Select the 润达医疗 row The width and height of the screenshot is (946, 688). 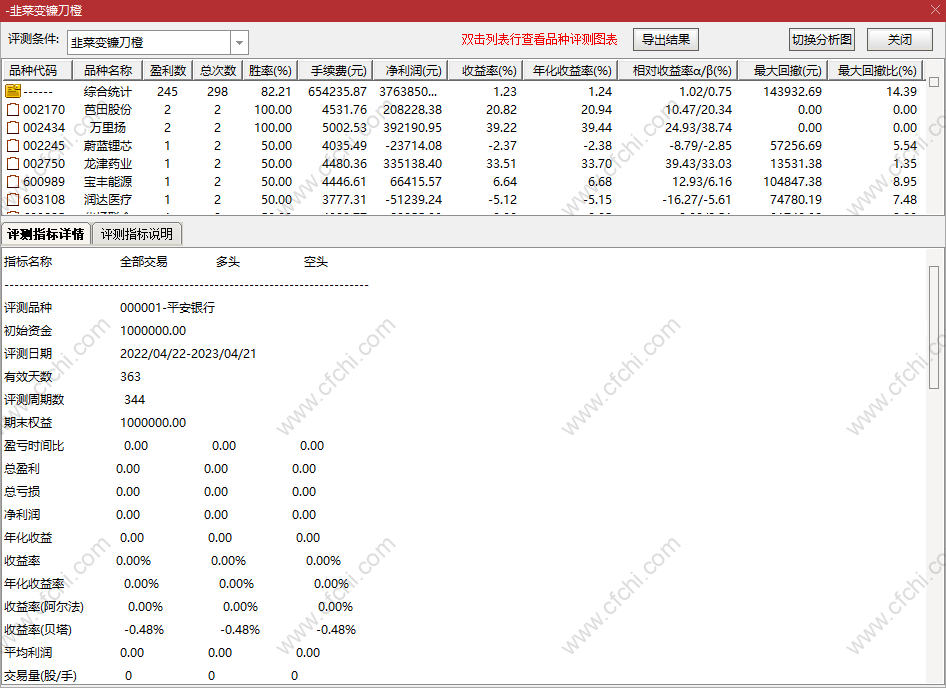[x=463, y=199]
